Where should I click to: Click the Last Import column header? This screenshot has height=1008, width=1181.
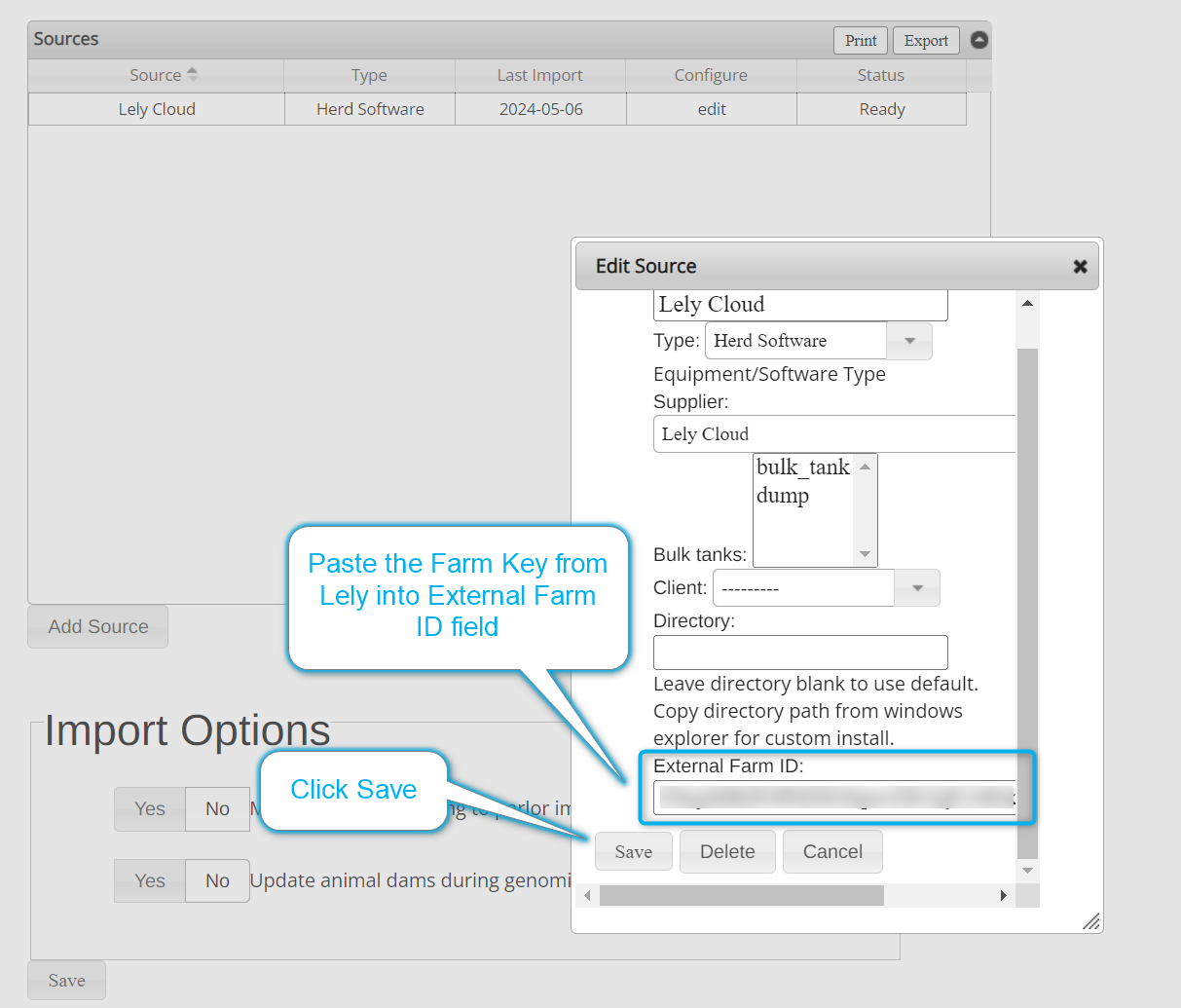coord(539,75)
